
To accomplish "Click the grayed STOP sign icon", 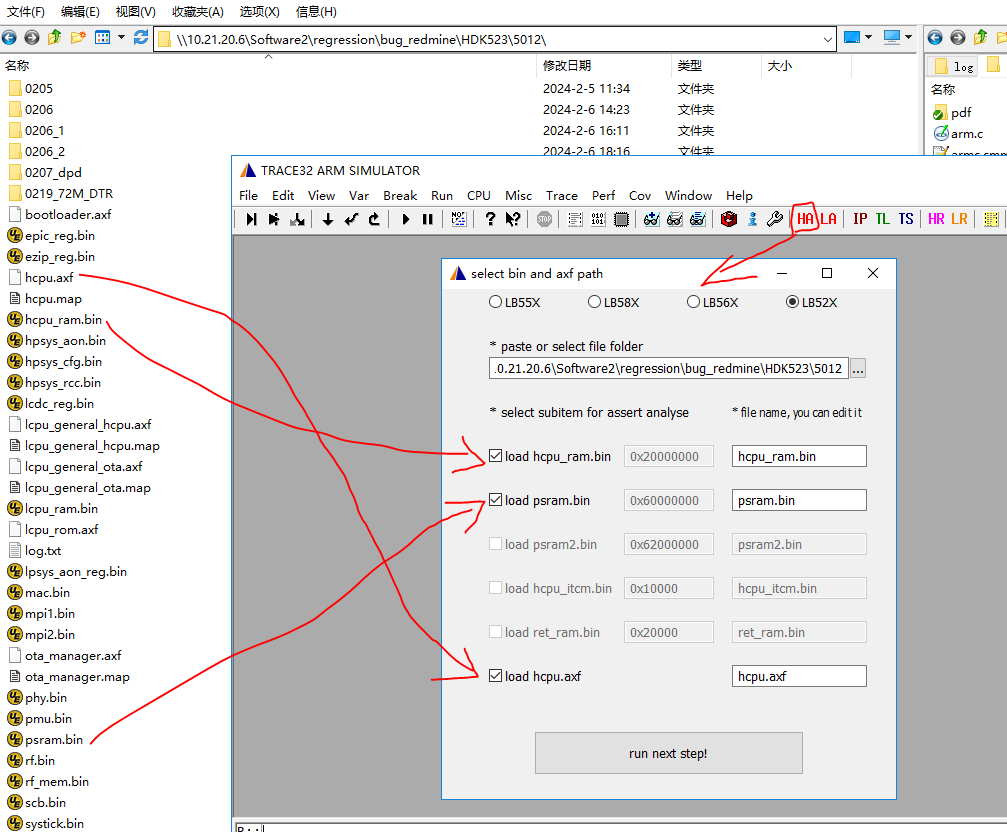I will (x=544, y=219).
